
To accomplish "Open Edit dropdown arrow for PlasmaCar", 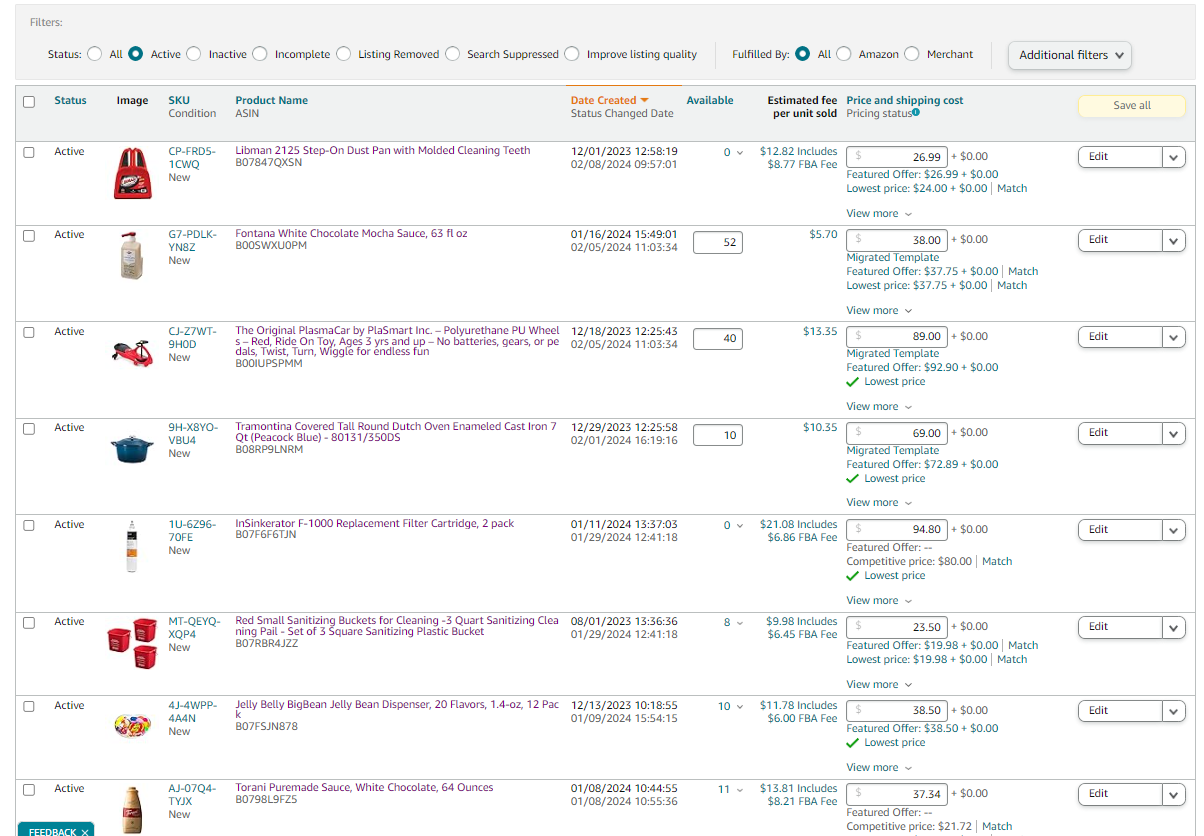I will pos(1174,337).
